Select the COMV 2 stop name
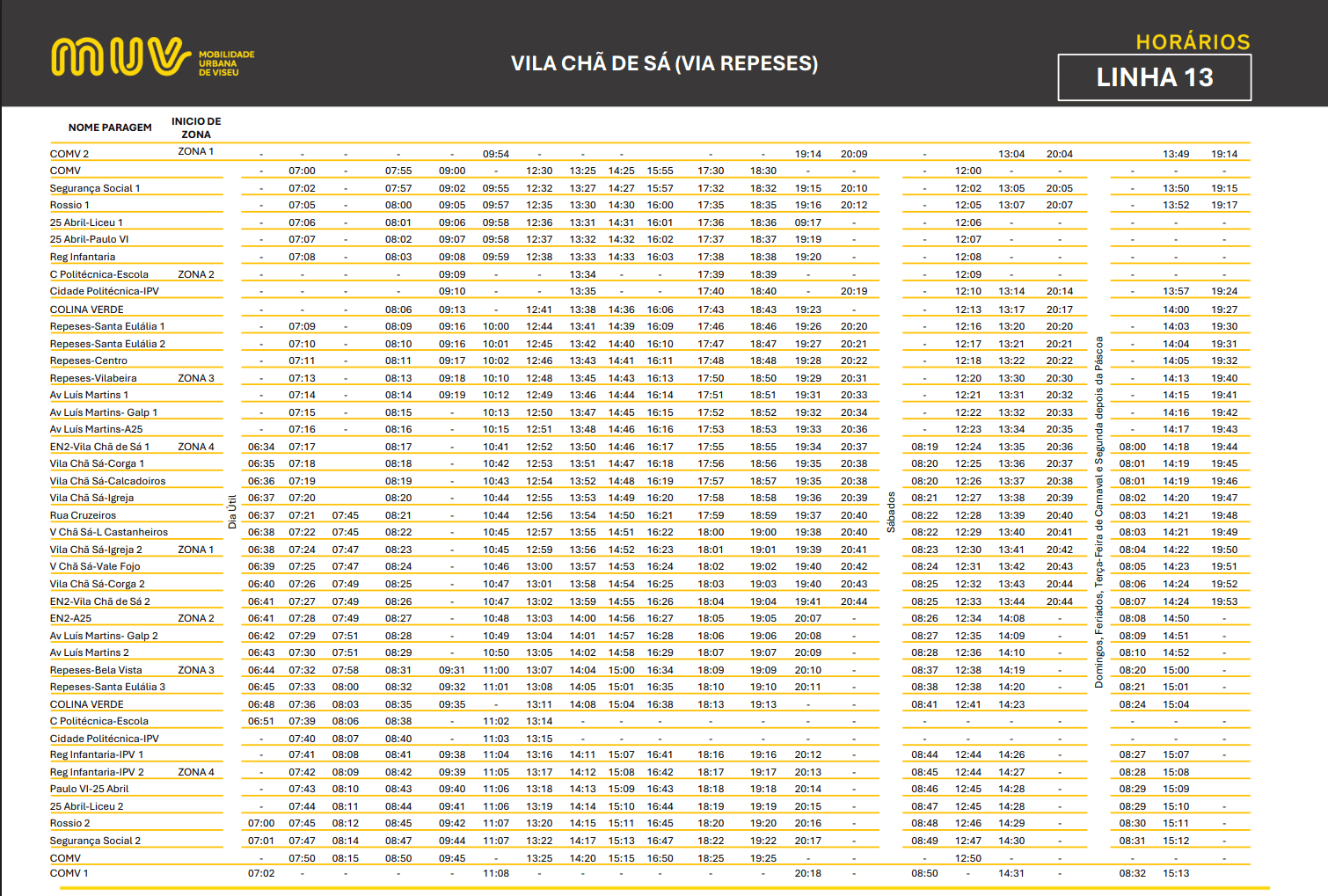Viewport: 1328px width, 896px height. click(x=69, y=154)
